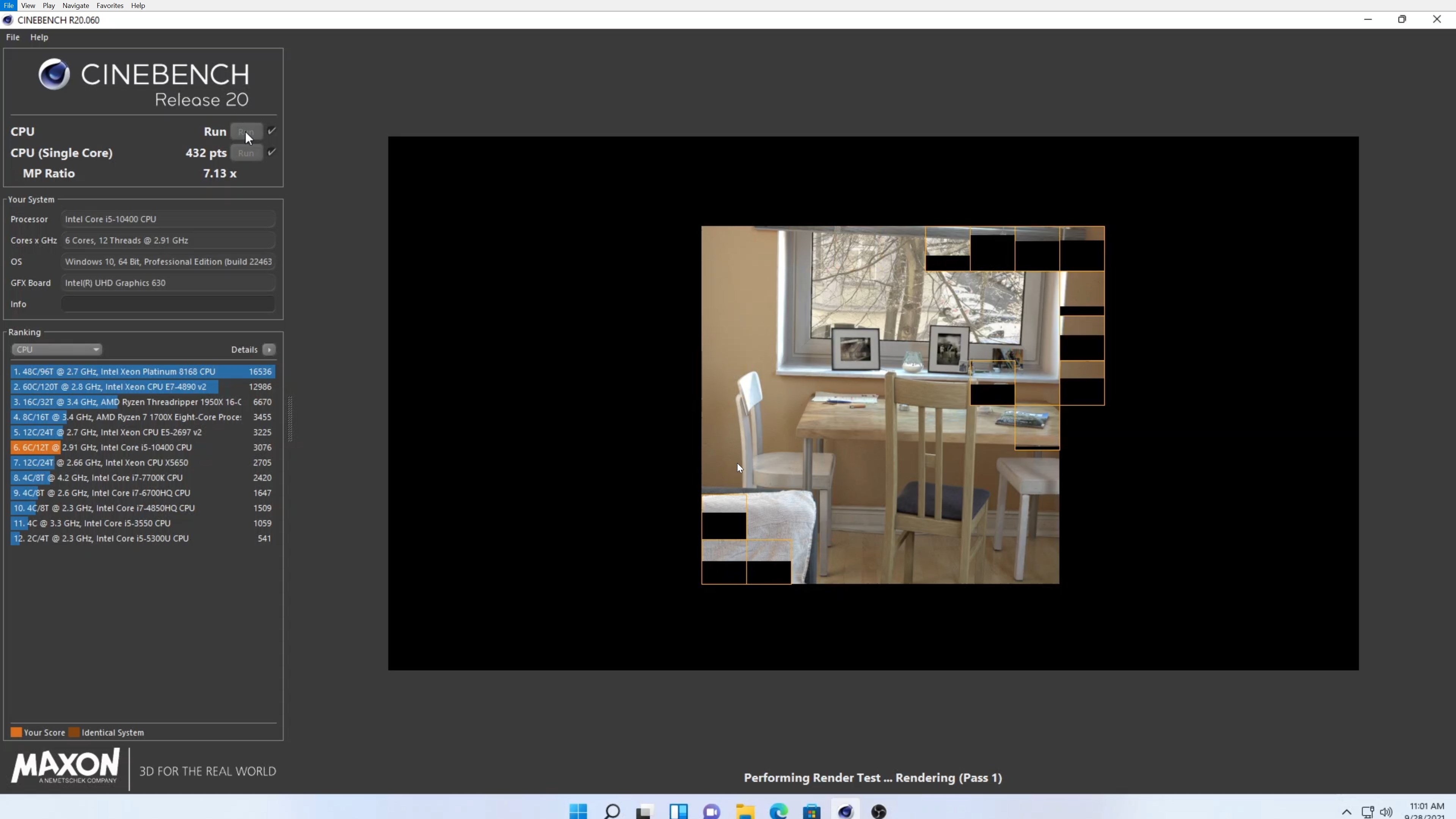Restore down the Cinebench window
Image resolution: width=1456 pixels, height=819 pixels.
1402,19
